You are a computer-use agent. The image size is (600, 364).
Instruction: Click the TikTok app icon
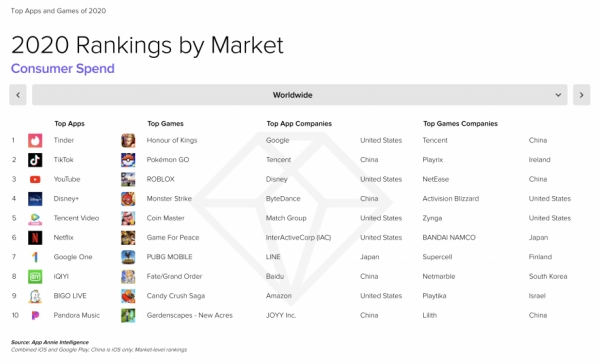[35, 160]
